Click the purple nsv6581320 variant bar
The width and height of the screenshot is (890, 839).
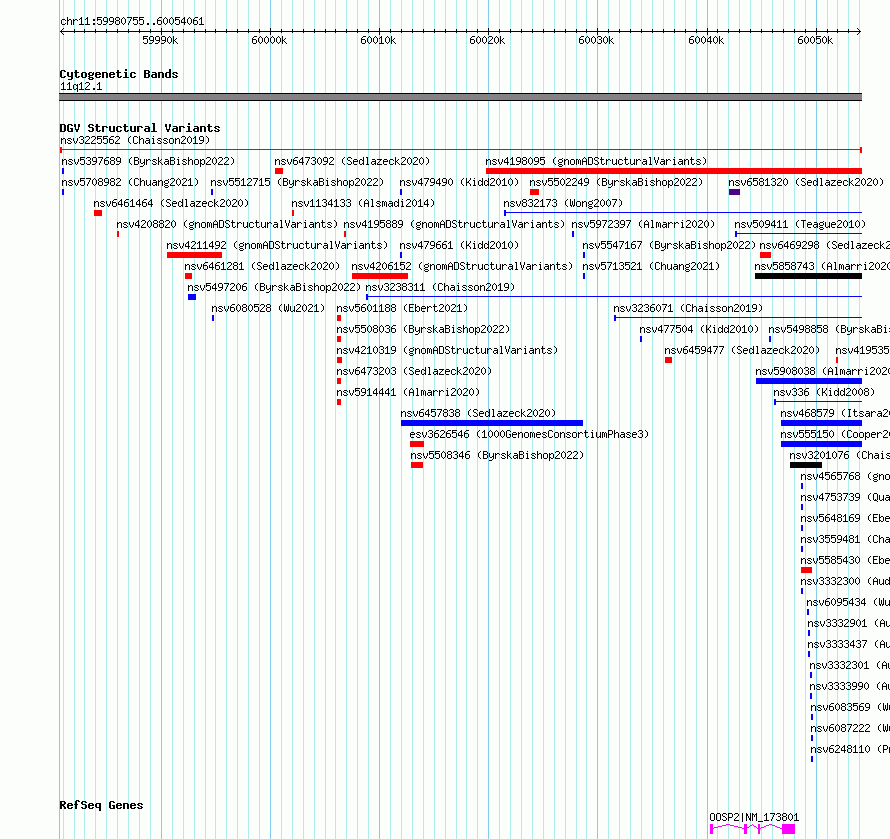734,192
